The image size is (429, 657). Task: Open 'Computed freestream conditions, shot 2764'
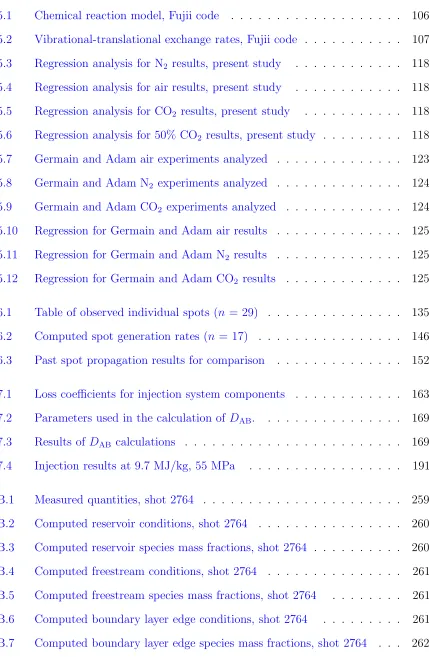[145, 572]
